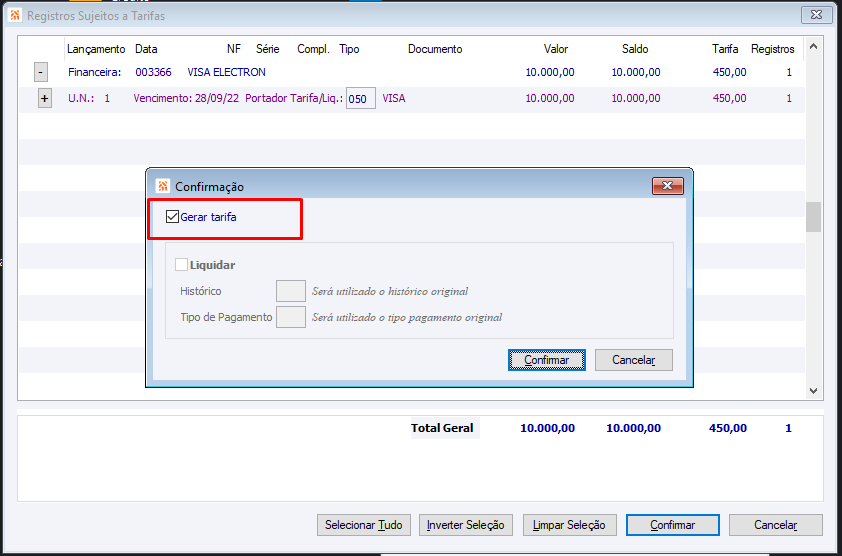842x556 pixels.
Task: Expand the U.N.: 1 row
Action: (x=45, y=98)
